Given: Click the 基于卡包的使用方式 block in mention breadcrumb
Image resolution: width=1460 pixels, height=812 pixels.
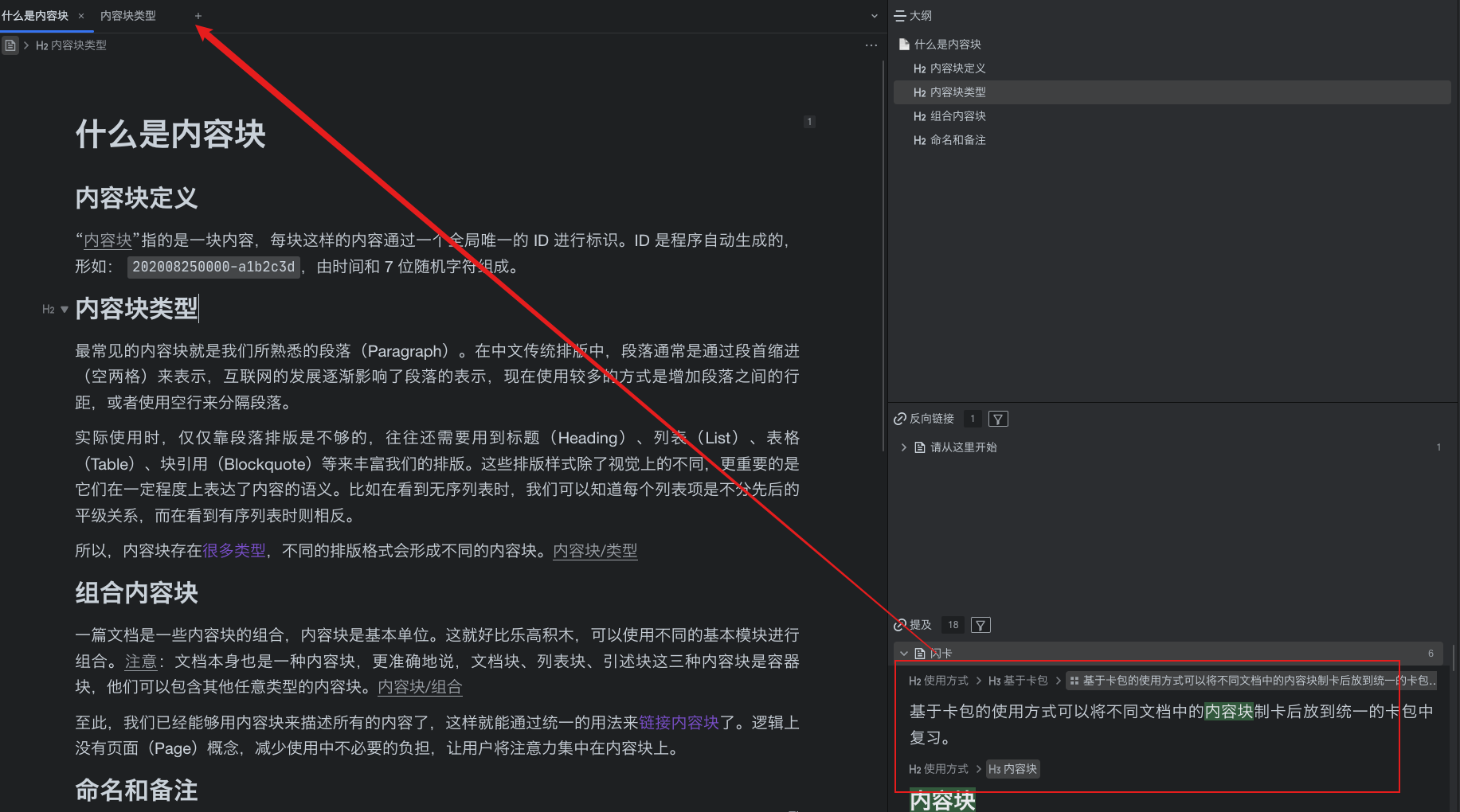Looking at the screenshot, I should click(x=1252, y=681).
